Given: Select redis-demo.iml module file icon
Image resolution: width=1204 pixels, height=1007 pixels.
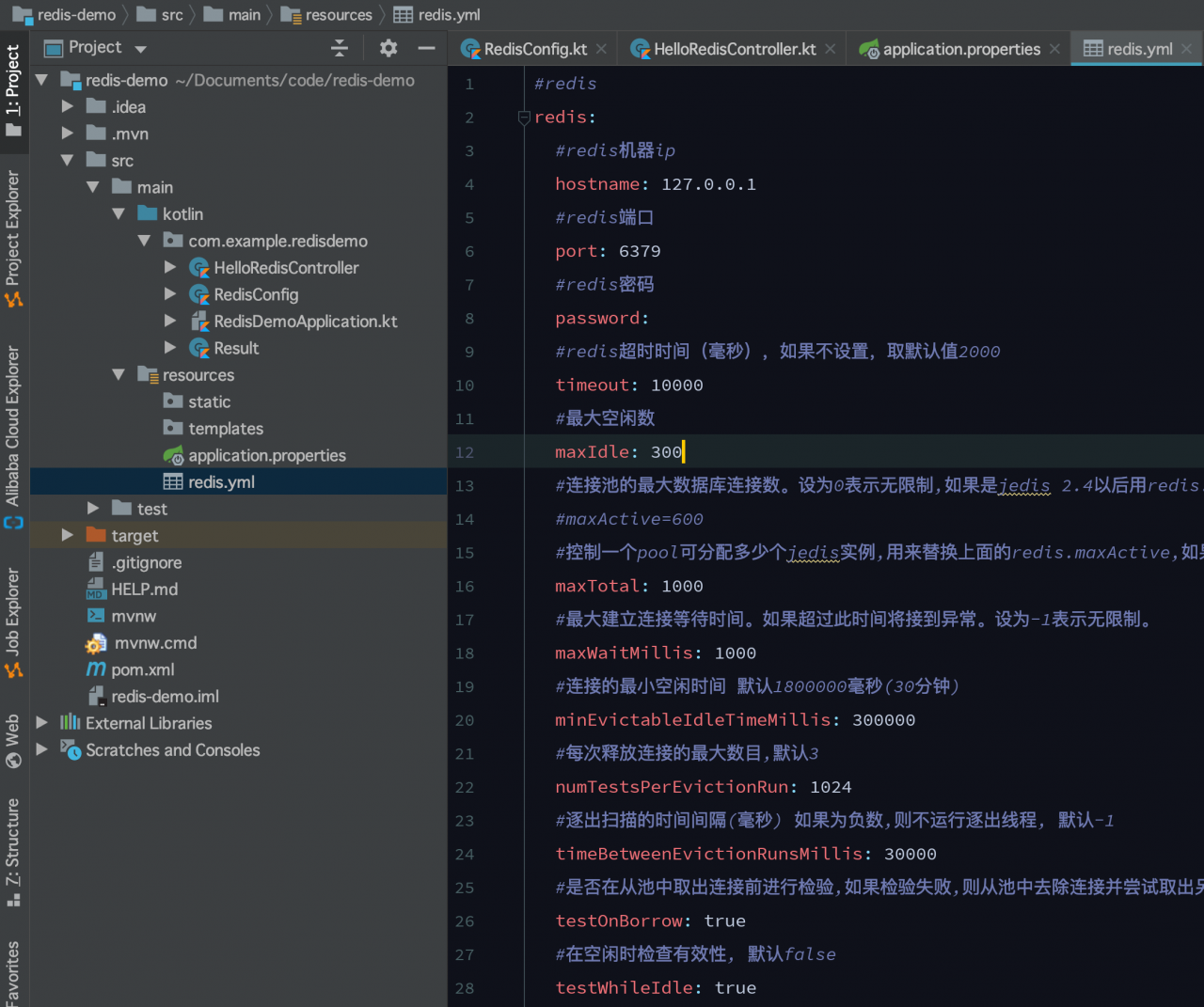Looking at the screenshot, I should click(x=96, y=696).
